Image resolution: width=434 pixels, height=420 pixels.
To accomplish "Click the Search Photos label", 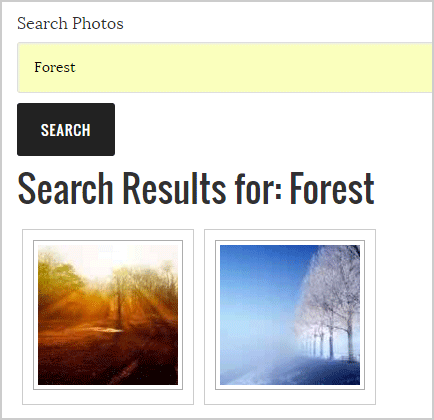I will (x=70, y=24).
